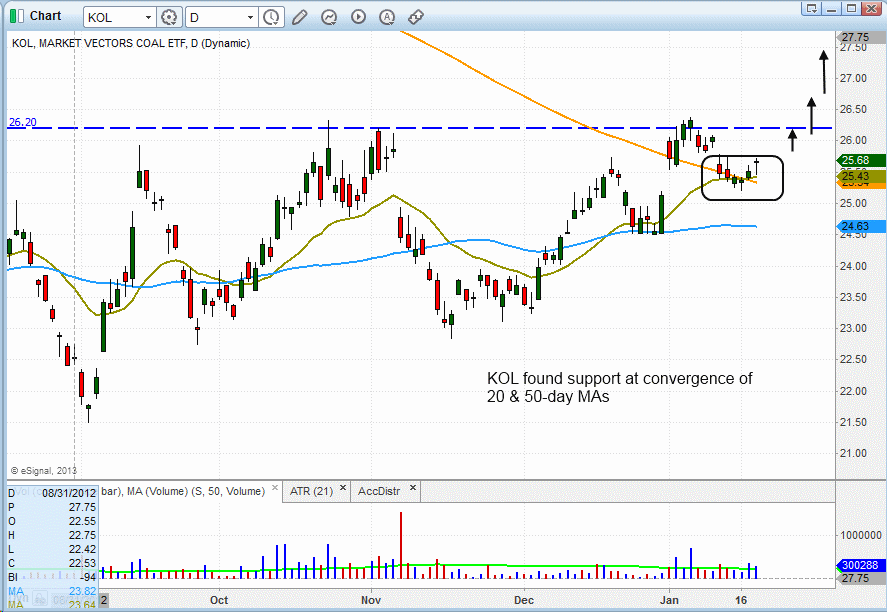Viewport: 887px width, 612px height.
Task: Switch to the ATR (21) tab
Action: [311, 491]
